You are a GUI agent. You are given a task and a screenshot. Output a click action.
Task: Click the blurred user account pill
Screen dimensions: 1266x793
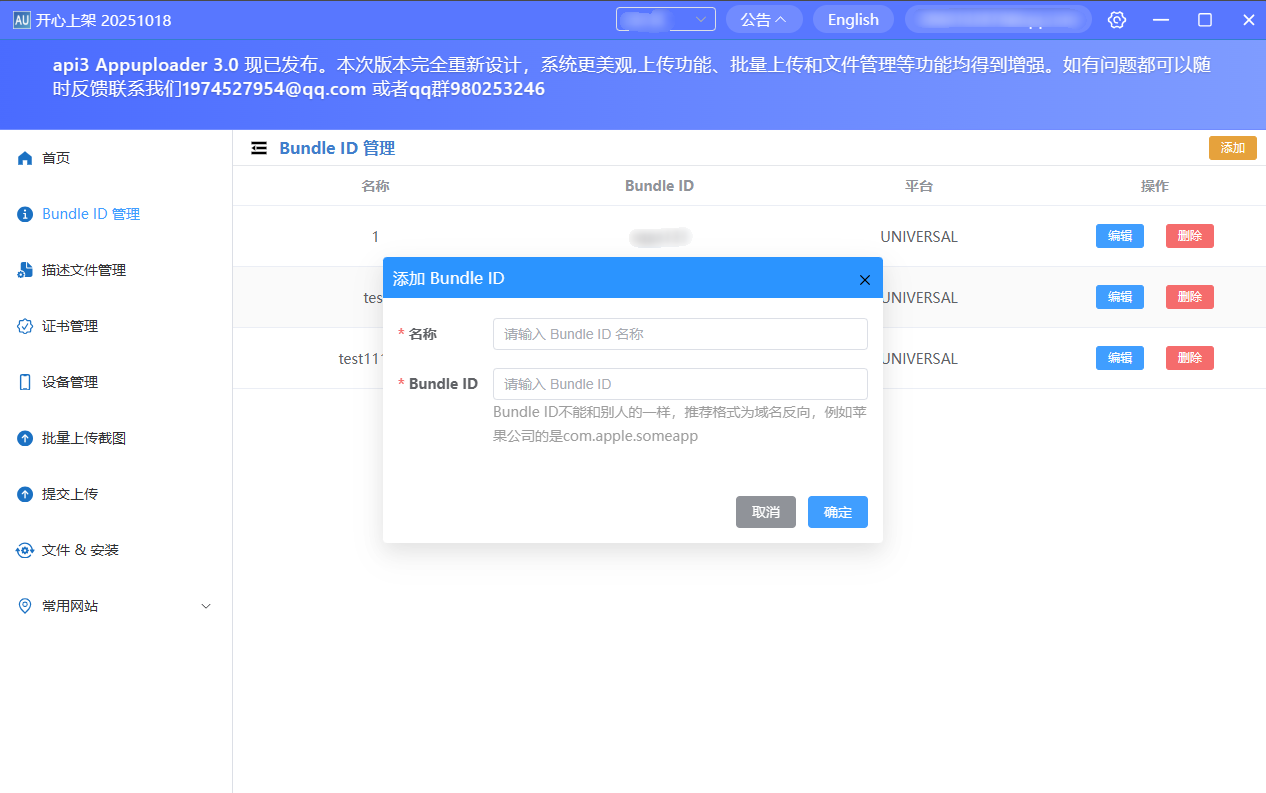[x=998, y=19]
